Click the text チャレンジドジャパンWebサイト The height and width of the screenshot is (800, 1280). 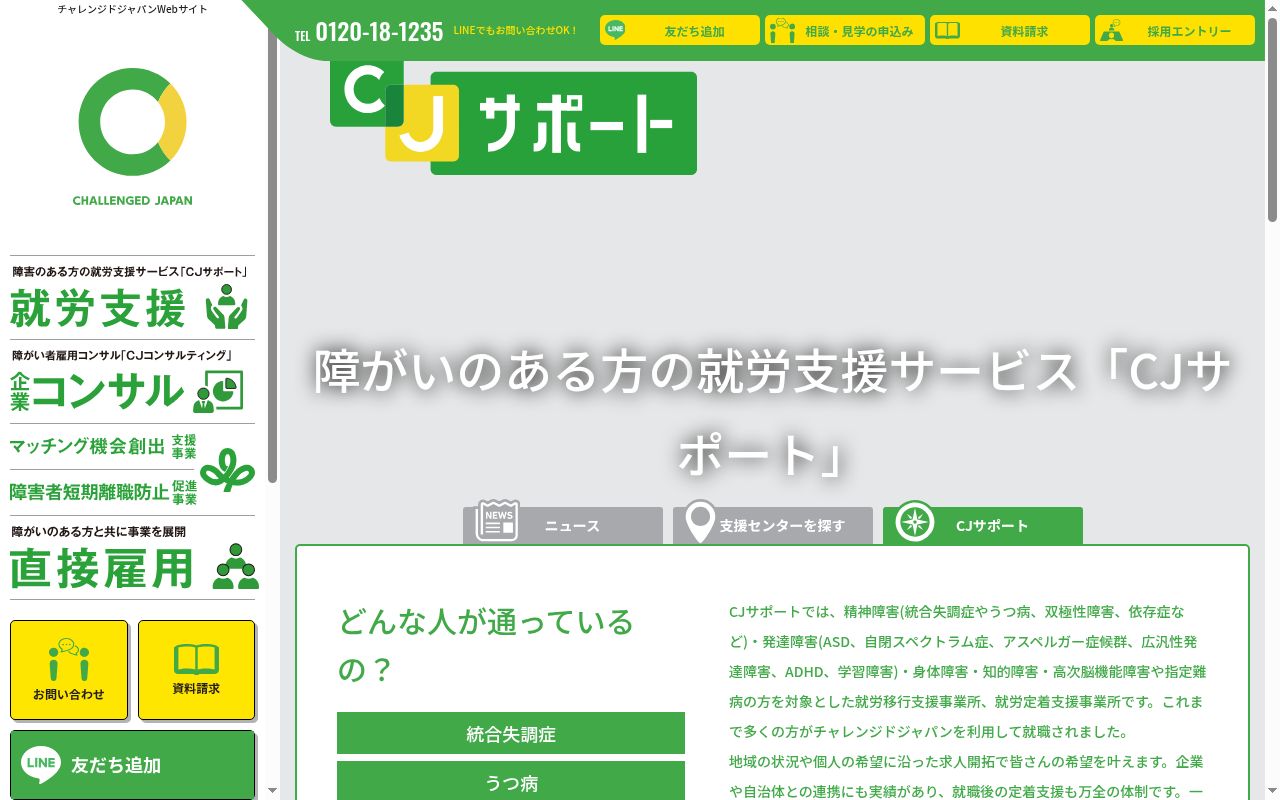[x=133, y=9]
